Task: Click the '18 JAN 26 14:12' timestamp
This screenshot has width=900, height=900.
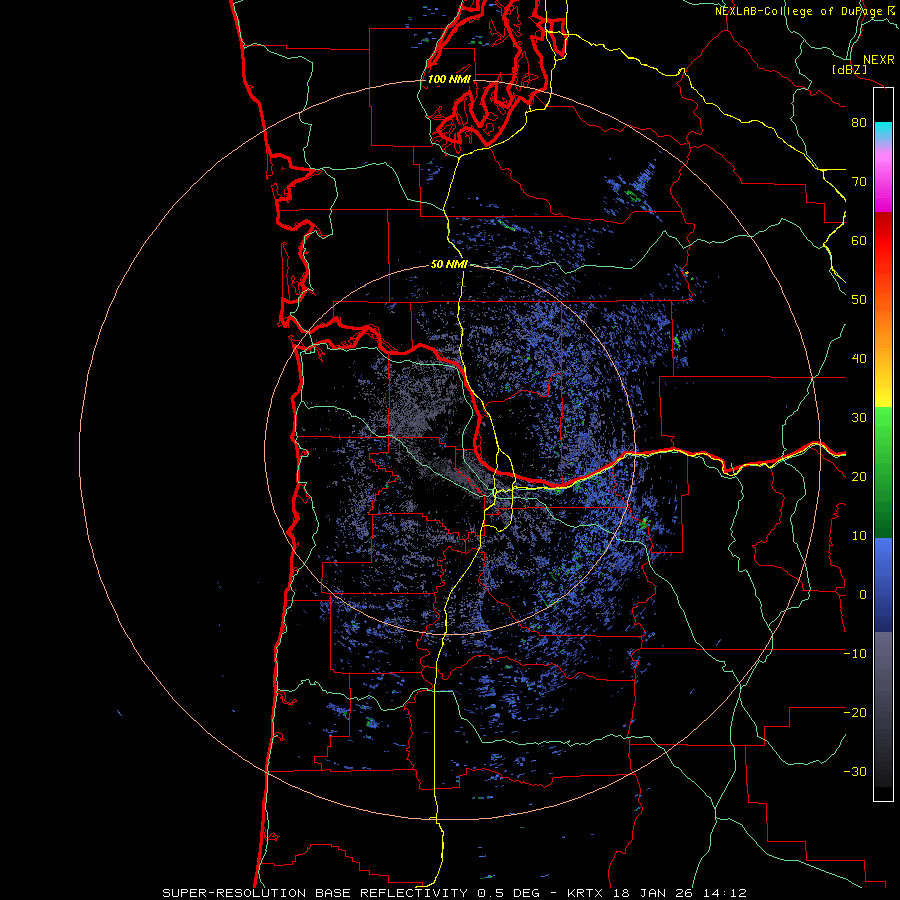Action: 680,893
